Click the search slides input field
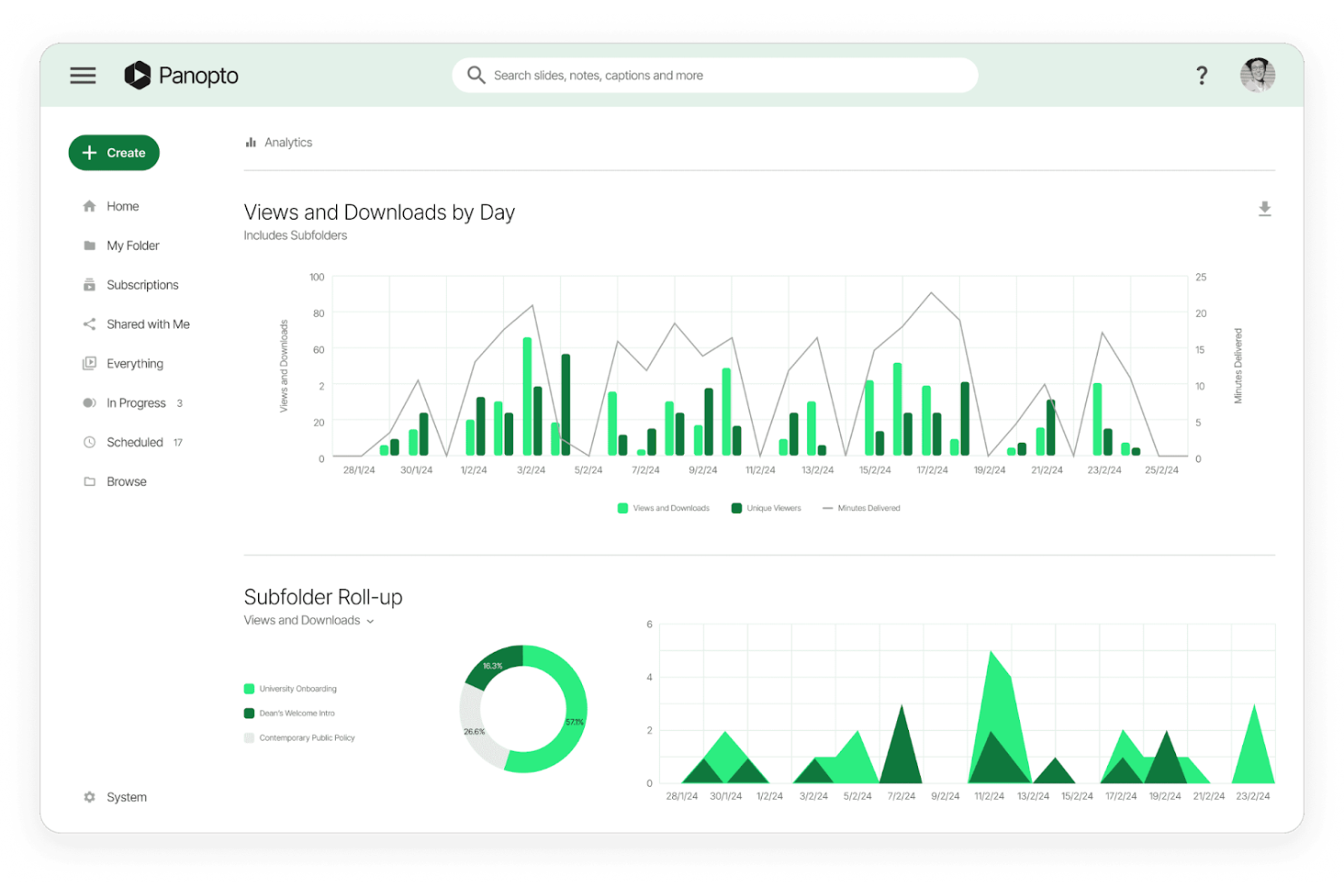This screenshot has height=896, width=1344. click(x=715, y=74)
